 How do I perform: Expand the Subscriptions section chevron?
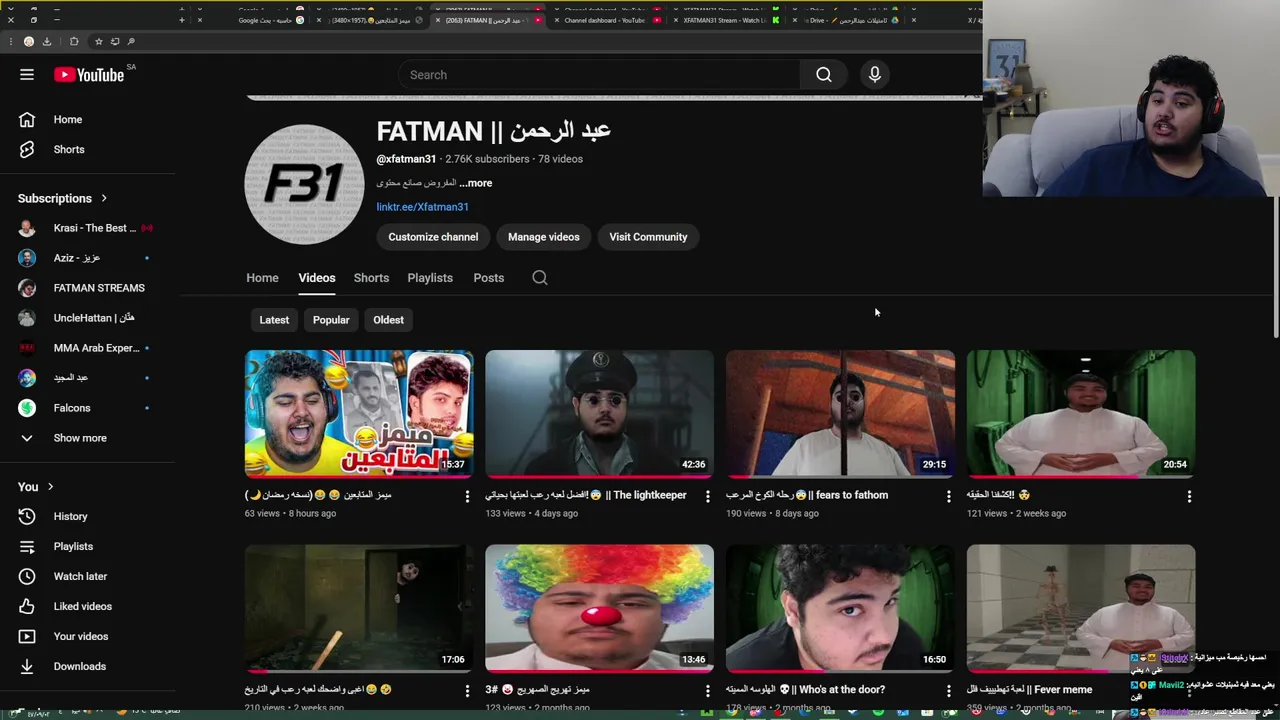[103, 198]
